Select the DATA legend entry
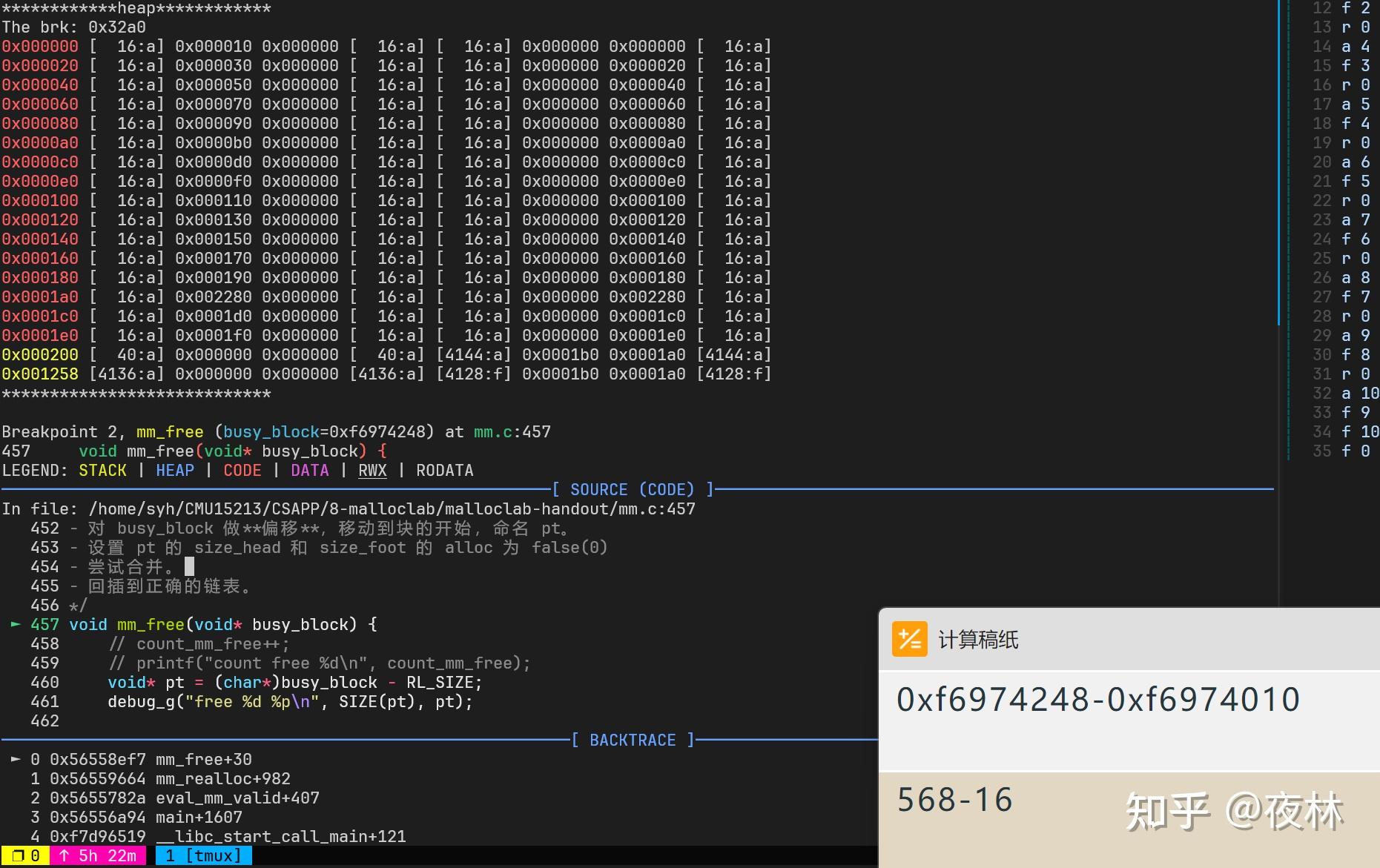 click(310, 470)
